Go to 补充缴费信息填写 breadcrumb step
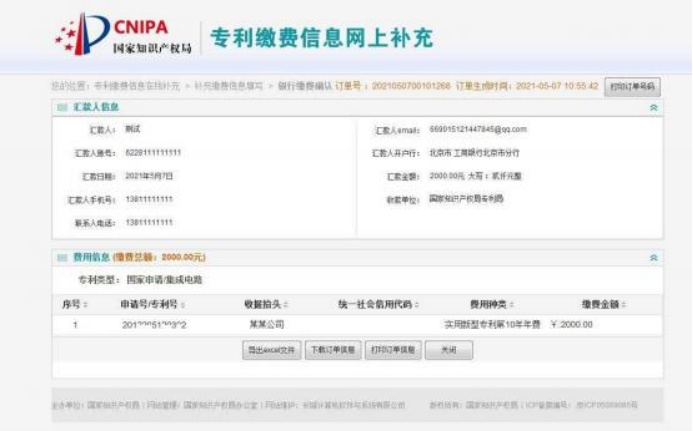The height and width of the screenshot is (431, 693). (230, 87)
